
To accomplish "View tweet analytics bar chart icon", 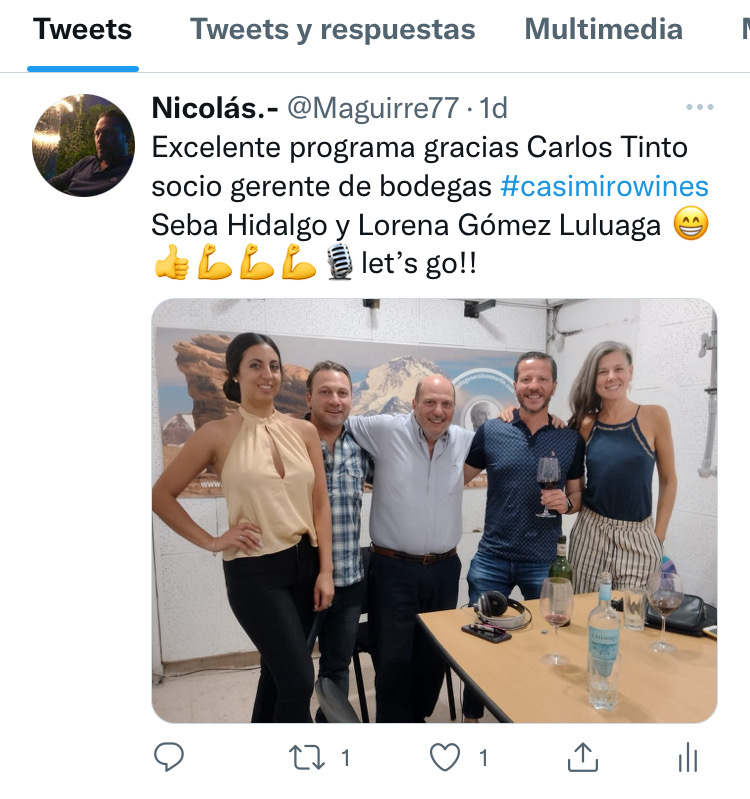I will tap(688, 757).
